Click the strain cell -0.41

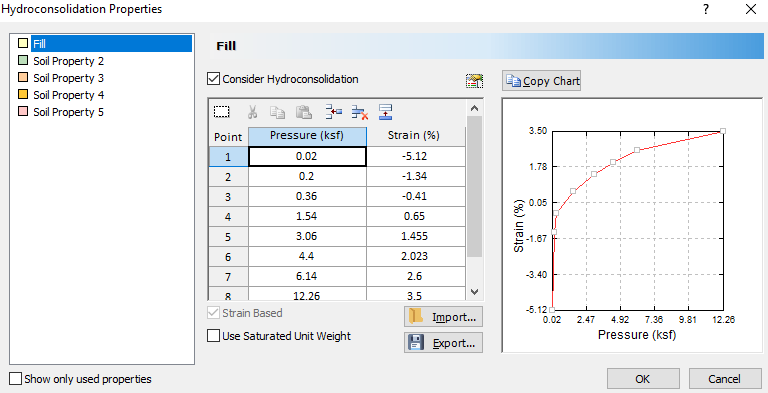[415, 196]
